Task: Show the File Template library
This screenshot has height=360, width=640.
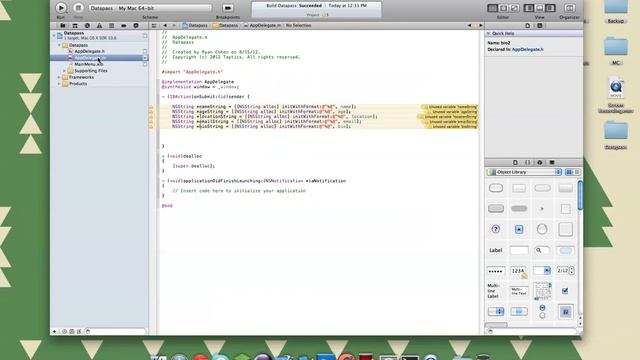Action: click(x=515, y=162)
